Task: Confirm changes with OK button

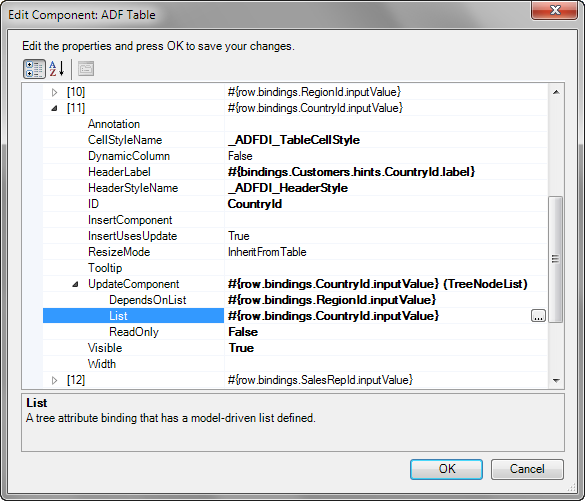Action: 446,469
